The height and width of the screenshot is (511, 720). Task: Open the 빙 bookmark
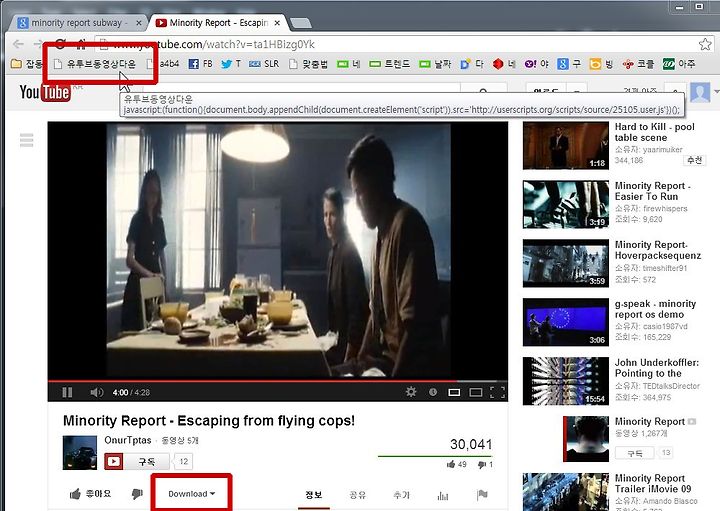pyautogui.click(x=602, y=64)
